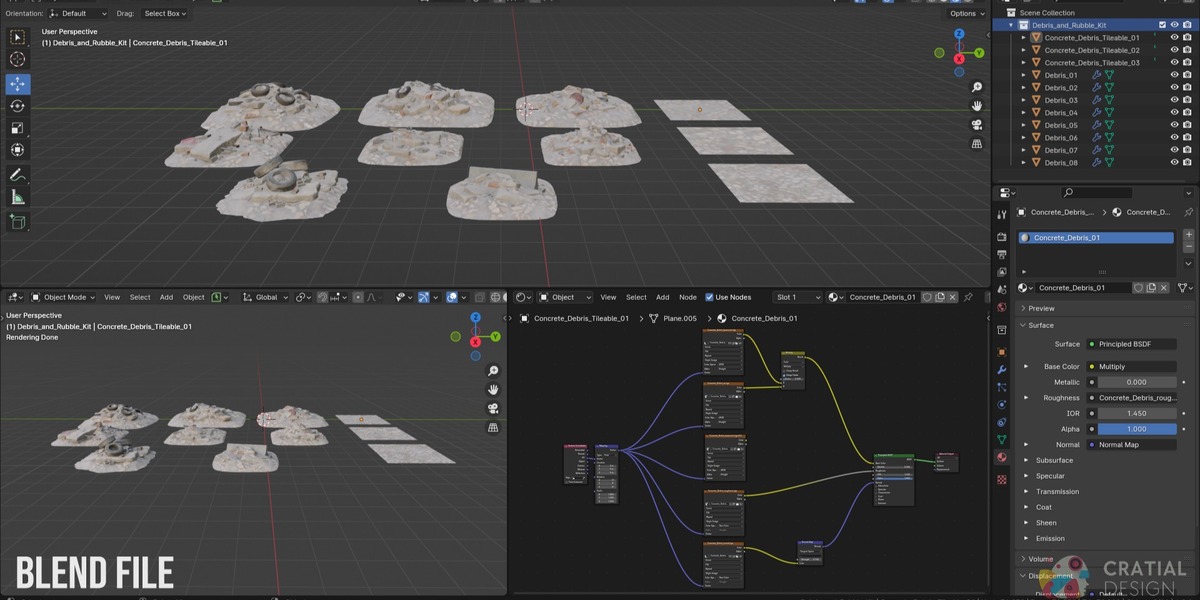The width and height of the screenshot is (1200, 600).
Task: Hide Concrete_Debris_Tileable_02 with eye icon
Action: (1175, 50)
